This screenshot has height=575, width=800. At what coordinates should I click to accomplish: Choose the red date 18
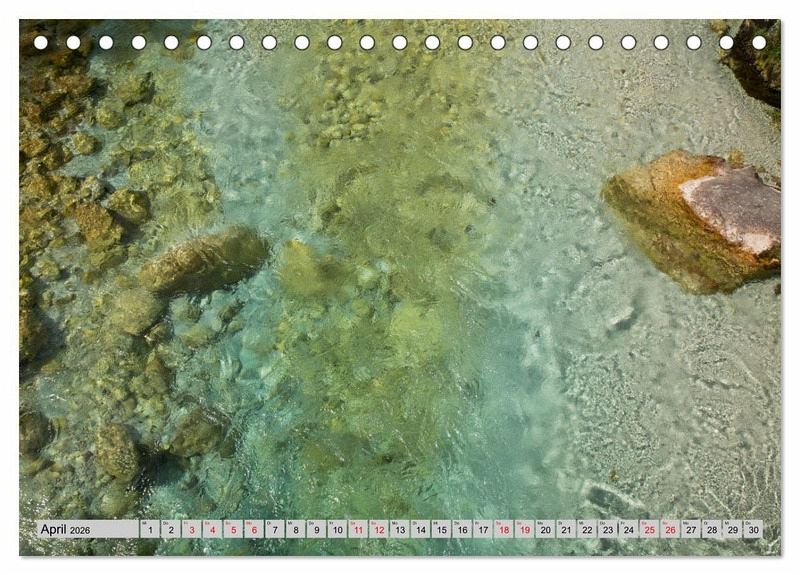[503, 530]
